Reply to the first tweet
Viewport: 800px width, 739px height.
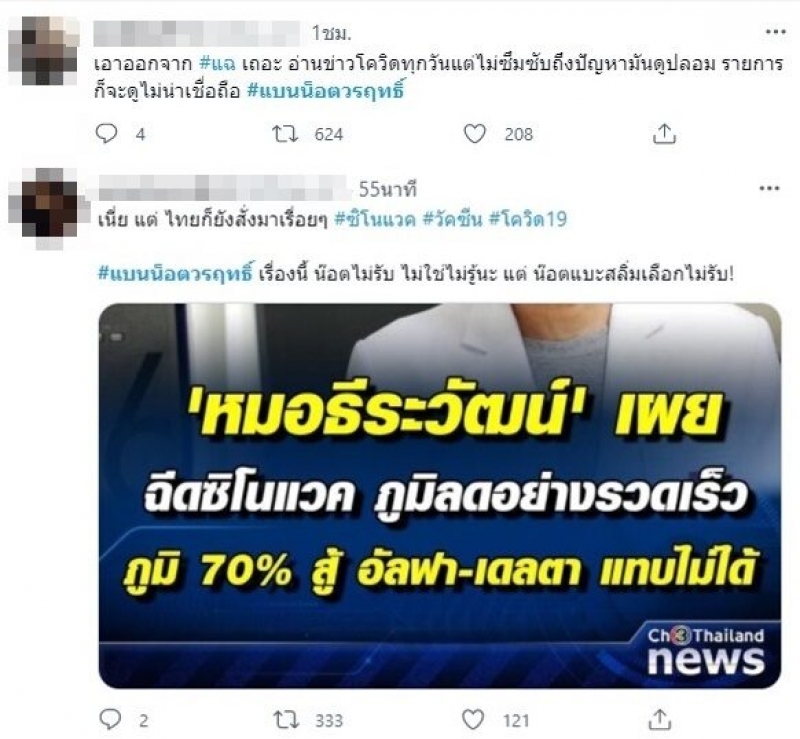[x=107, y=134]
